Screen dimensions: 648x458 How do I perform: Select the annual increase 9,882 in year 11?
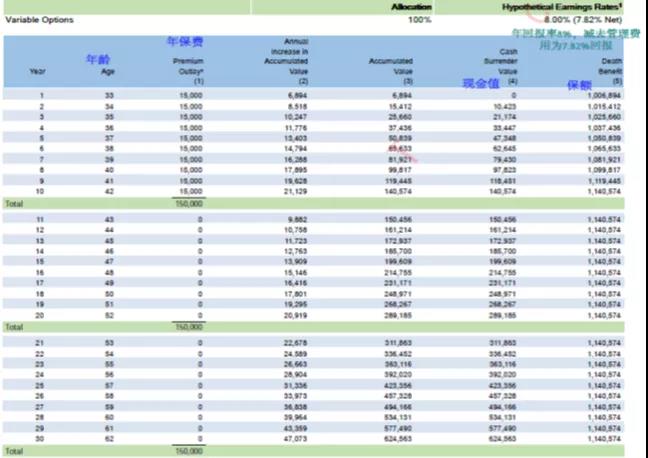295,217
